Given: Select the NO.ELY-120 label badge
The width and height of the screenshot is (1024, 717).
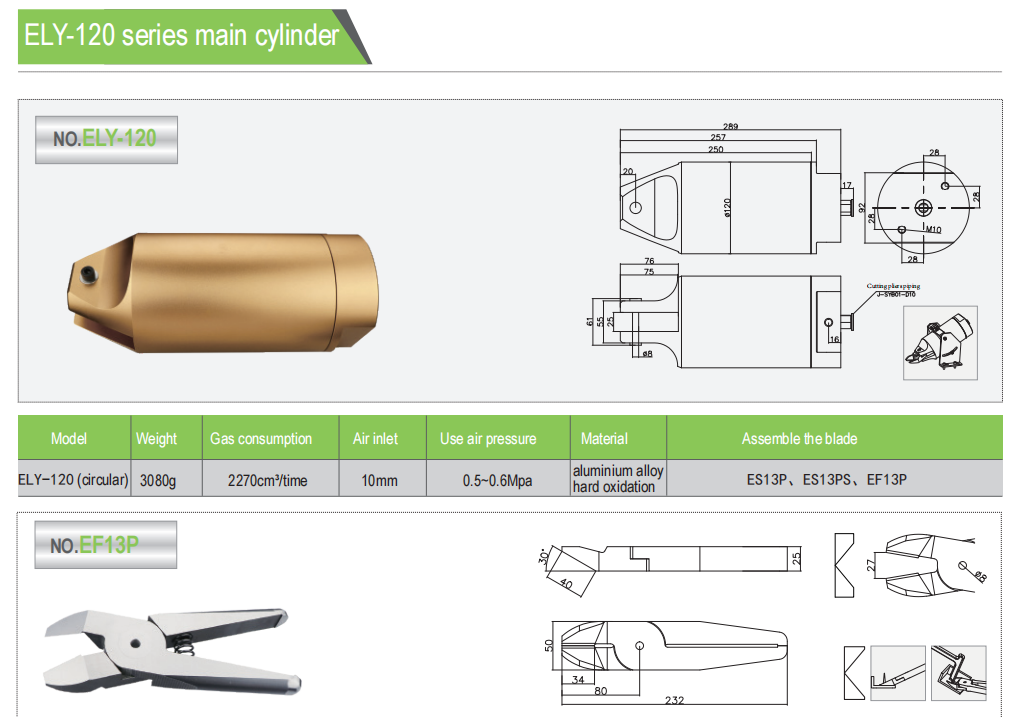Looking at the screenshot, I should [106, 140].
